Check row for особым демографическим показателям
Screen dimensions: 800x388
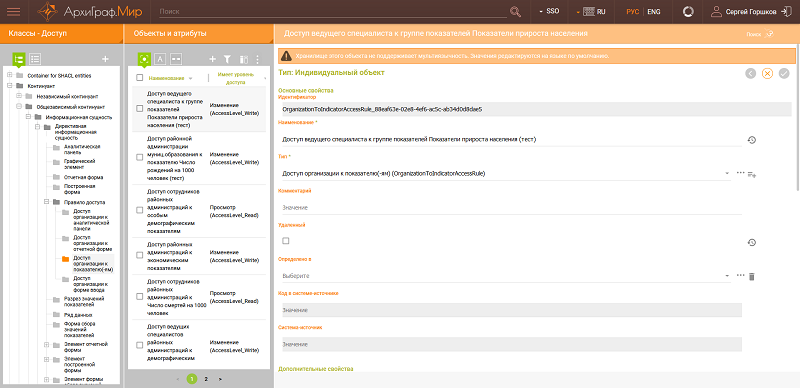[x=140, y=210]
